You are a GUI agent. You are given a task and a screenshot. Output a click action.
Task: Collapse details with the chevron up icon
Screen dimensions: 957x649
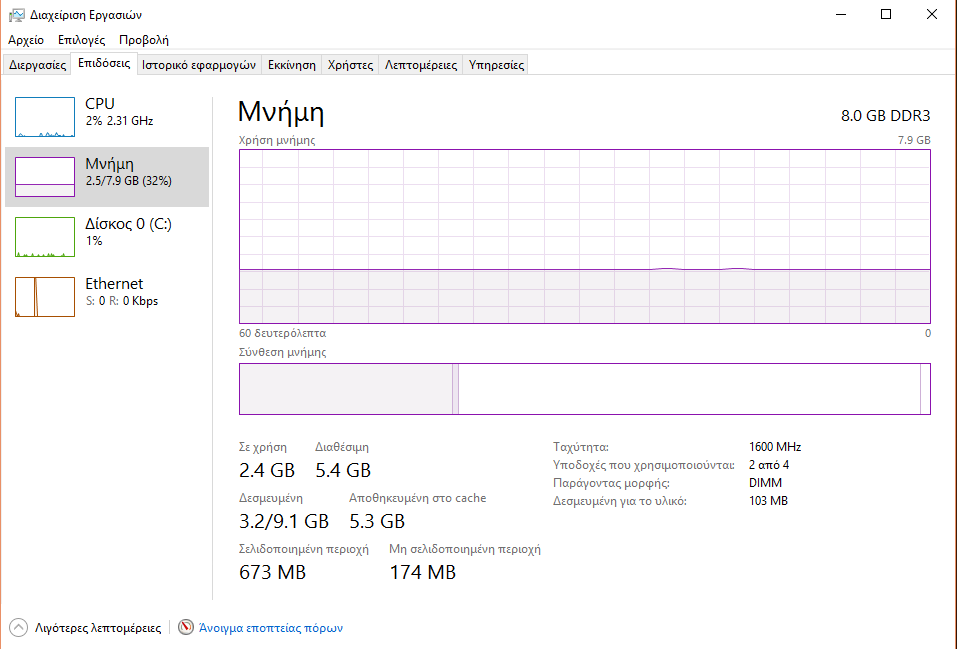click(18, 628)
